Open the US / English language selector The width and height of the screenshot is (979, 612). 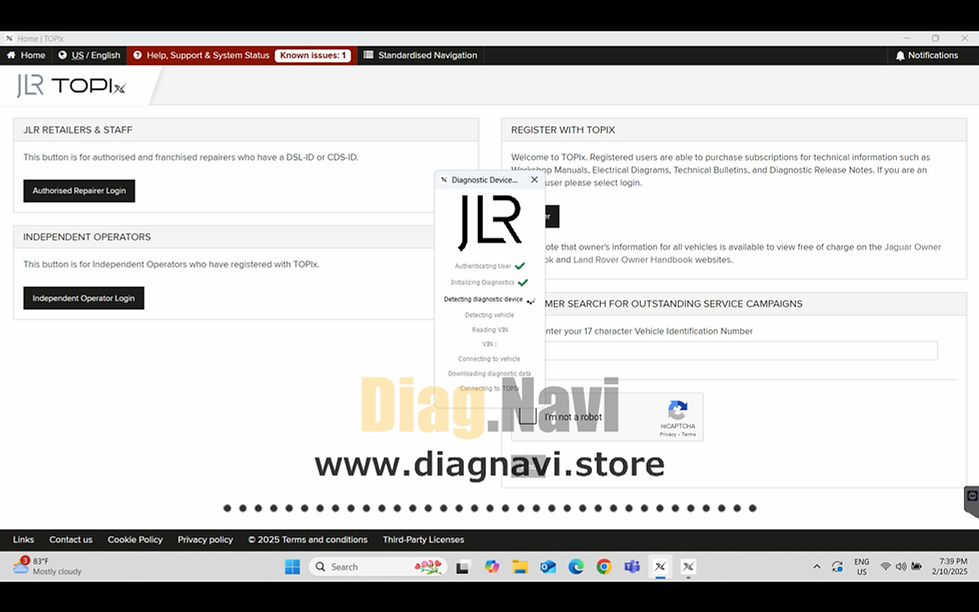89,55
